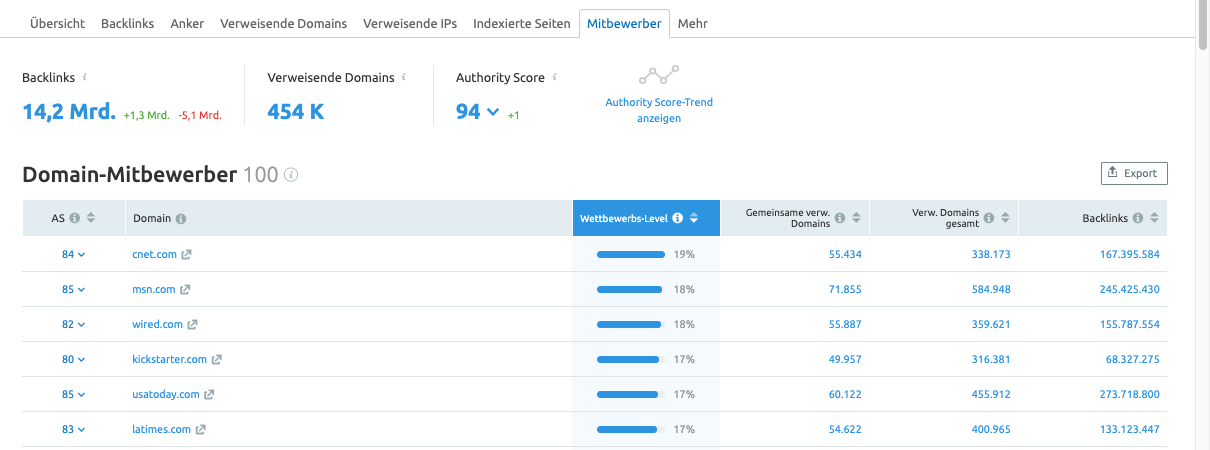This screenshot has width=1210, height=450.
Task: Open the Verweisende Domains tab
Action: (283, 23)
